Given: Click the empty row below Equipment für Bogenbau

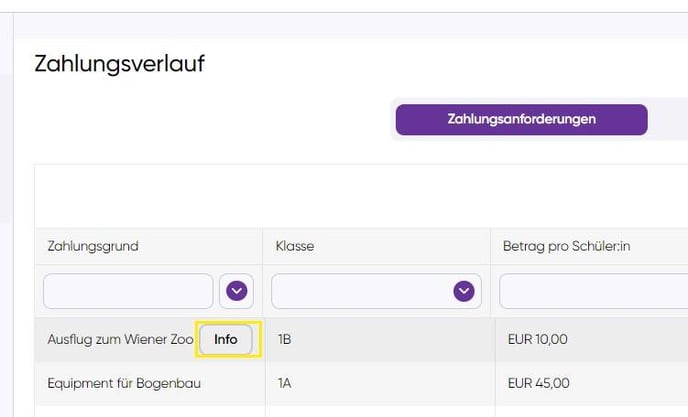Looking at the screenshot, I should click(x=361, y=411).
